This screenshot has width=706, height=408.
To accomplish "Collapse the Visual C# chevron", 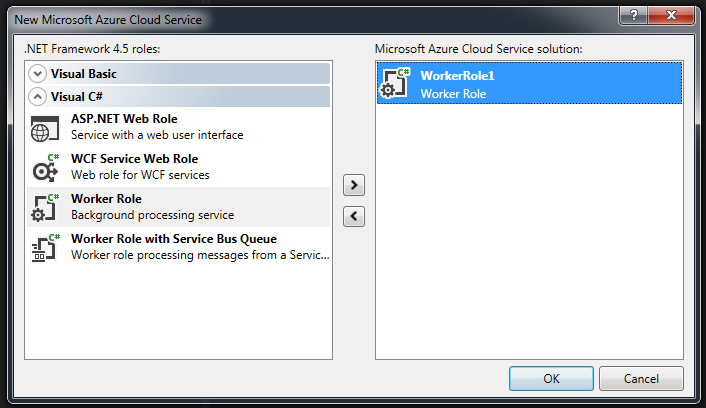I will (x=38, y=97).
